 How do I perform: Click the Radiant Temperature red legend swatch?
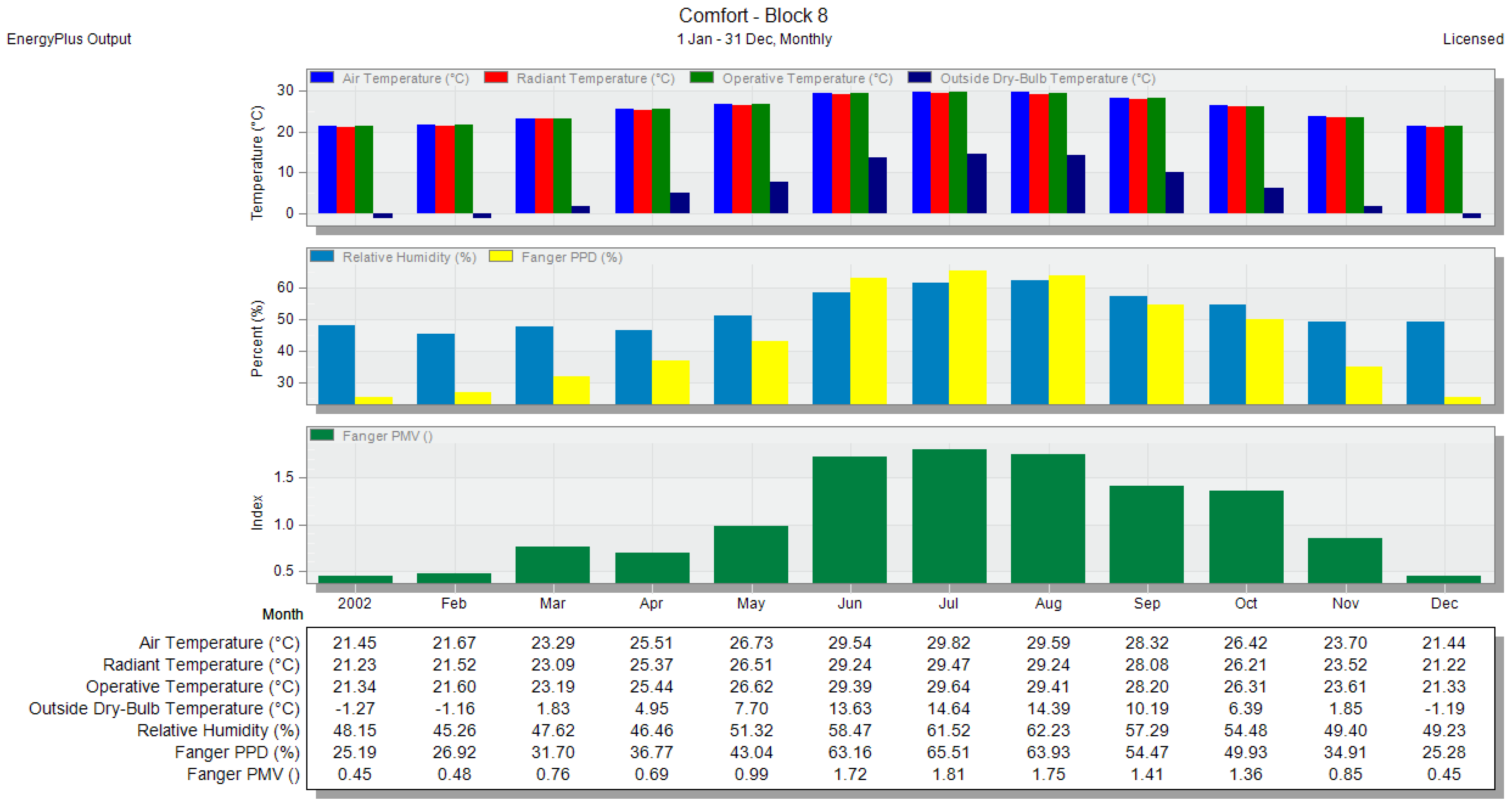(496, 77)
